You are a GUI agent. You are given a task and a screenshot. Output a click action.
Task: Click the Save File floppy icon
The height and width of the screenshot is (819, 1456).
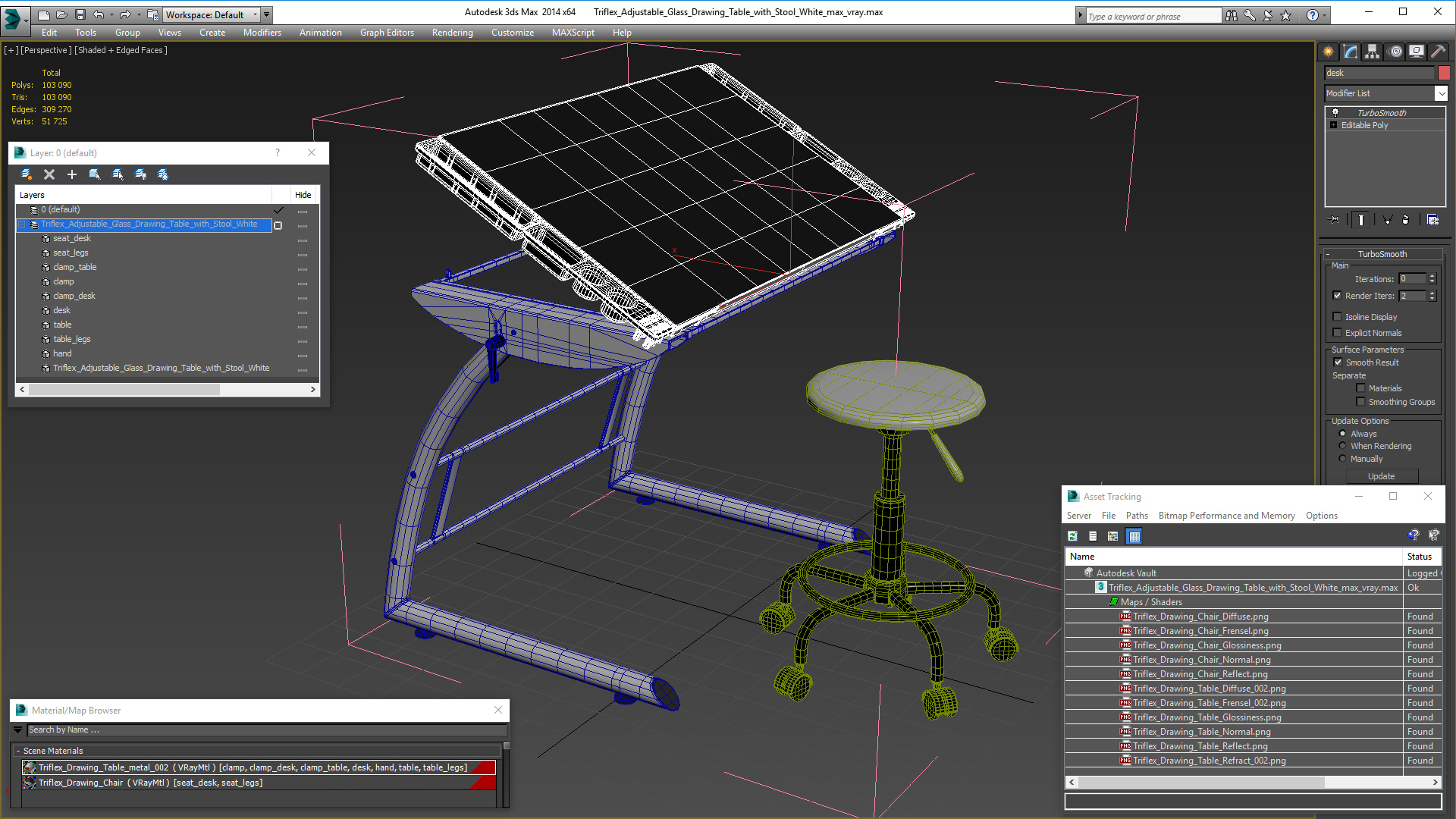pyautogui.click(x=80, y=14)
